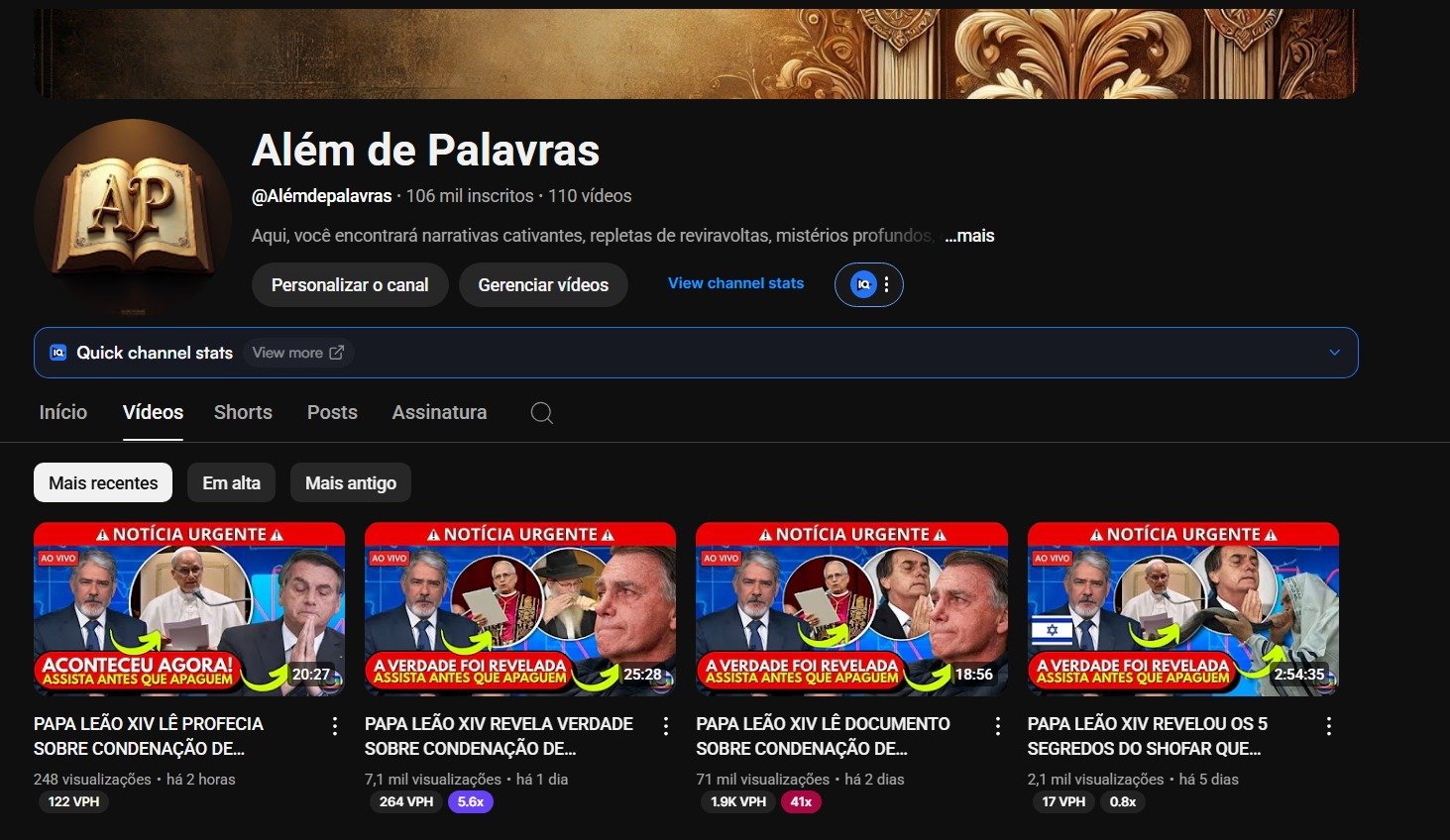This screenshot has height=840, width=1450.
Task: Open options menu for LÊ DOCUMENTO video
Action: point(998,727)
